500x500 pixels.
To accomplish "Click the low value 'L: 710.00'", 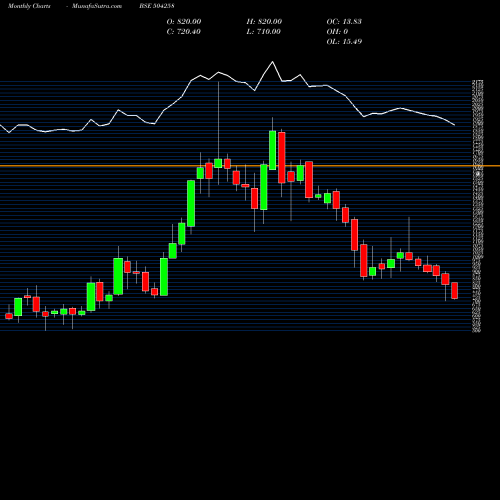I will click(x=264, y=32).
